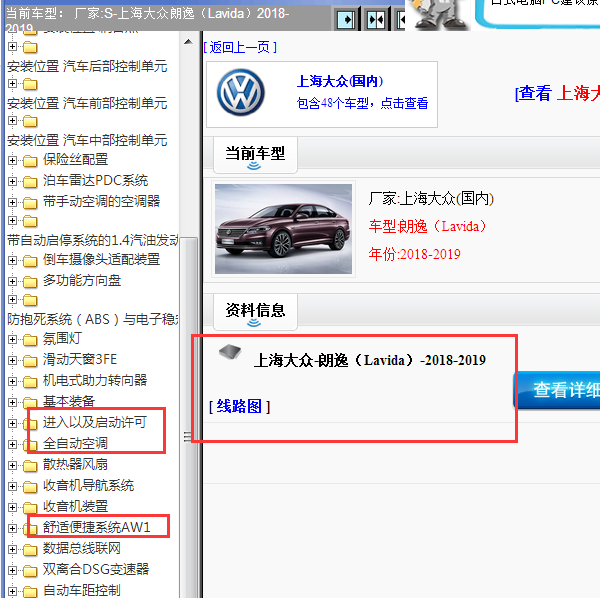This screenshot has width=600, height=598.
Task: Select 防抱死系统（ABS）与电子稳 entry
Action: (x=93, y=319)
